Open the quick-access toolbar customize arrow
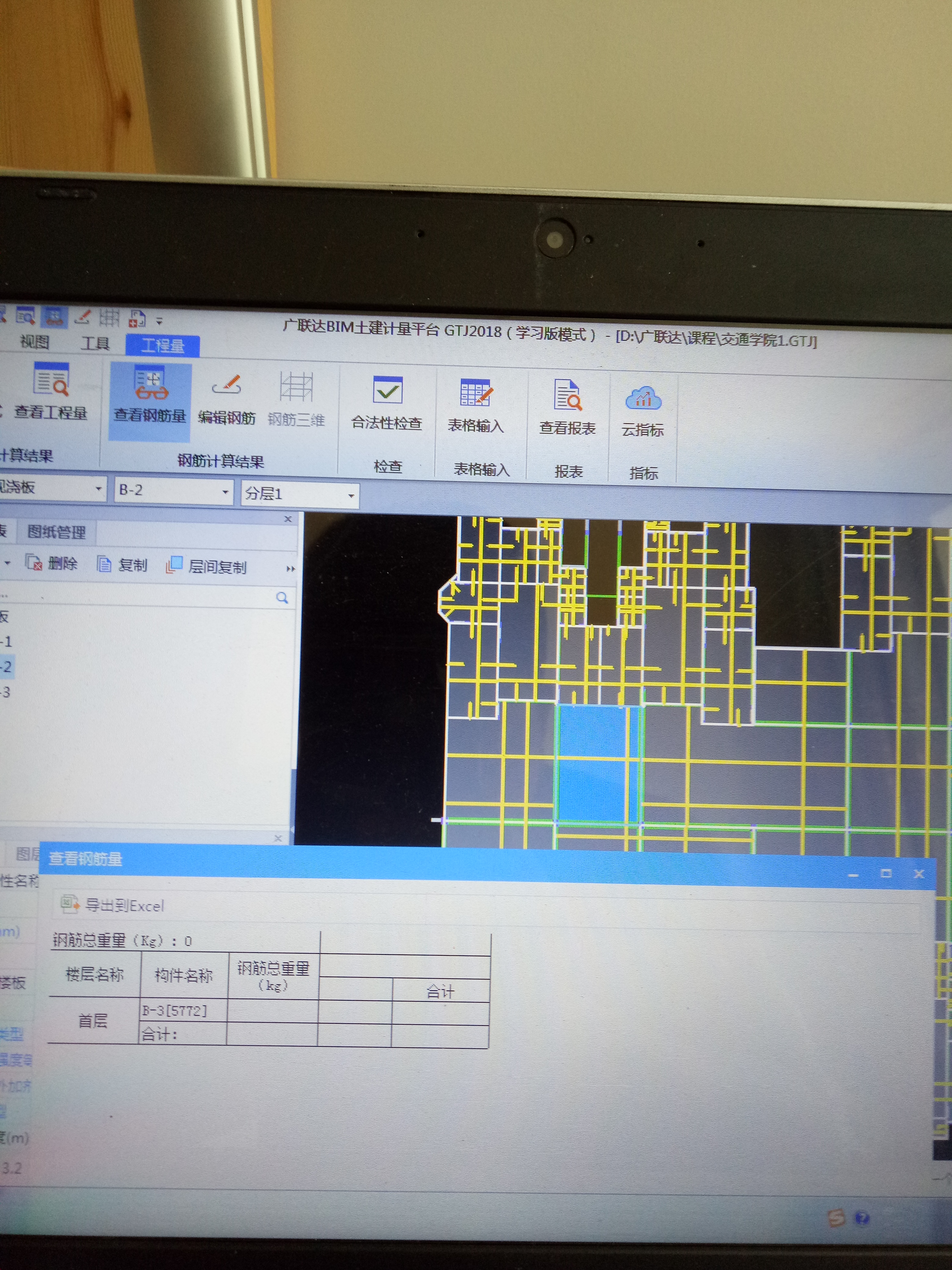The width and height of the screenshot is (952, 1270). click(x=160, y=321)
